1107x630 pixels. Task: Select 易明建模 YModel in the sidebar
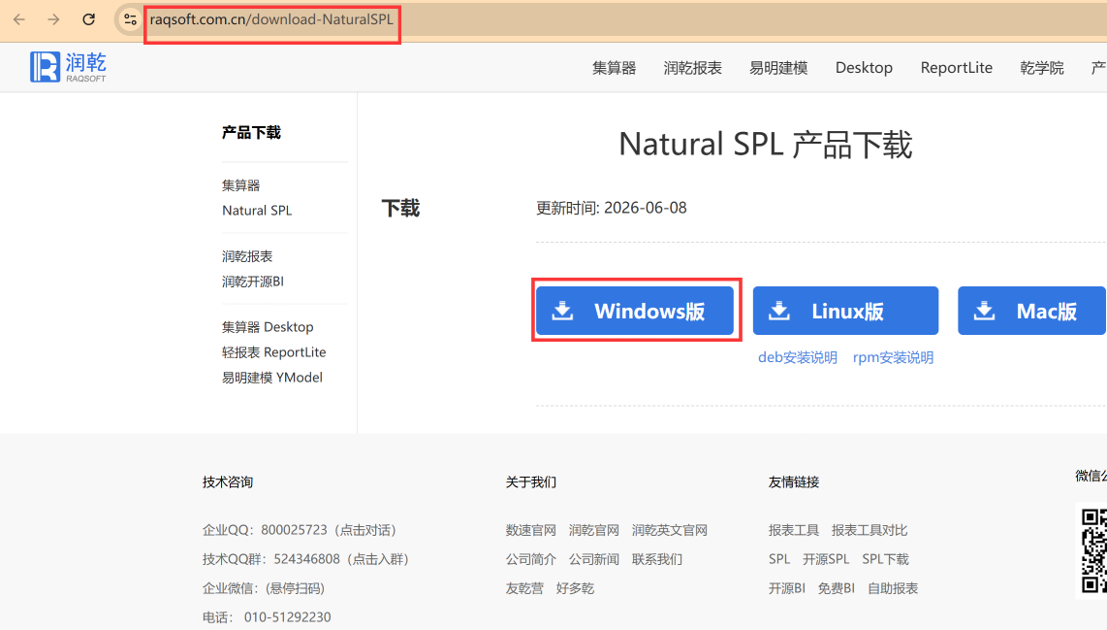[x=272, y=378]
